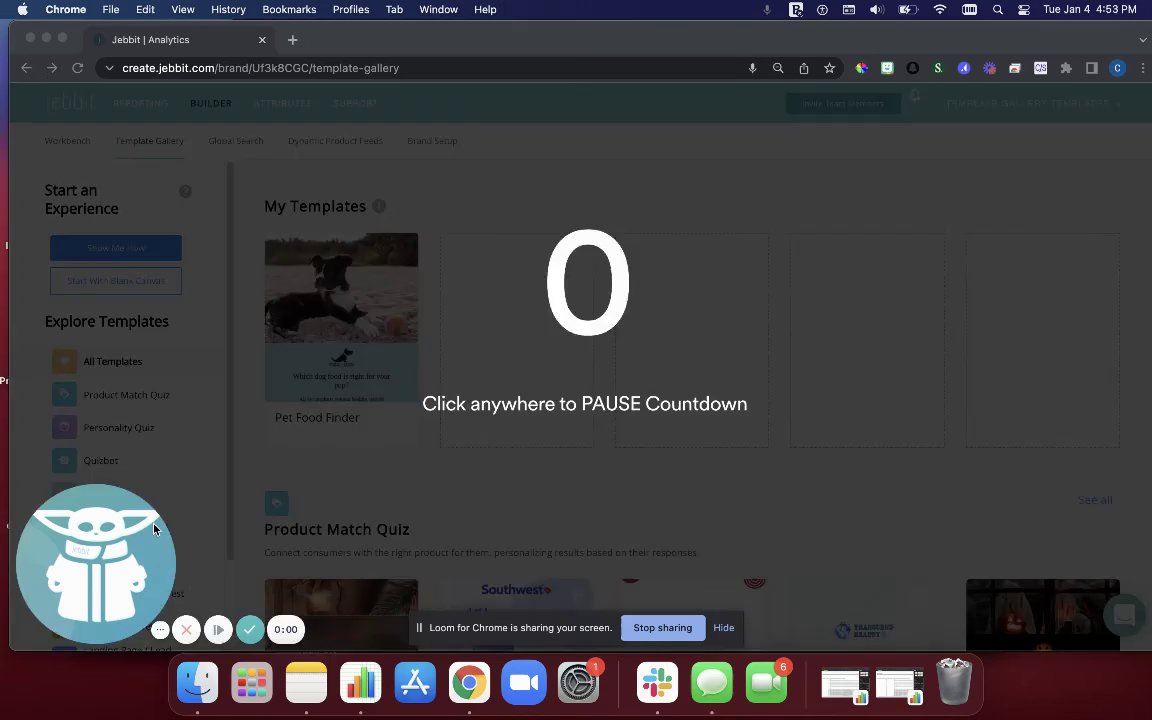Open the Chrome profile C avatar
This screenshot has width=1152, height=720.
coord(1117,68)
